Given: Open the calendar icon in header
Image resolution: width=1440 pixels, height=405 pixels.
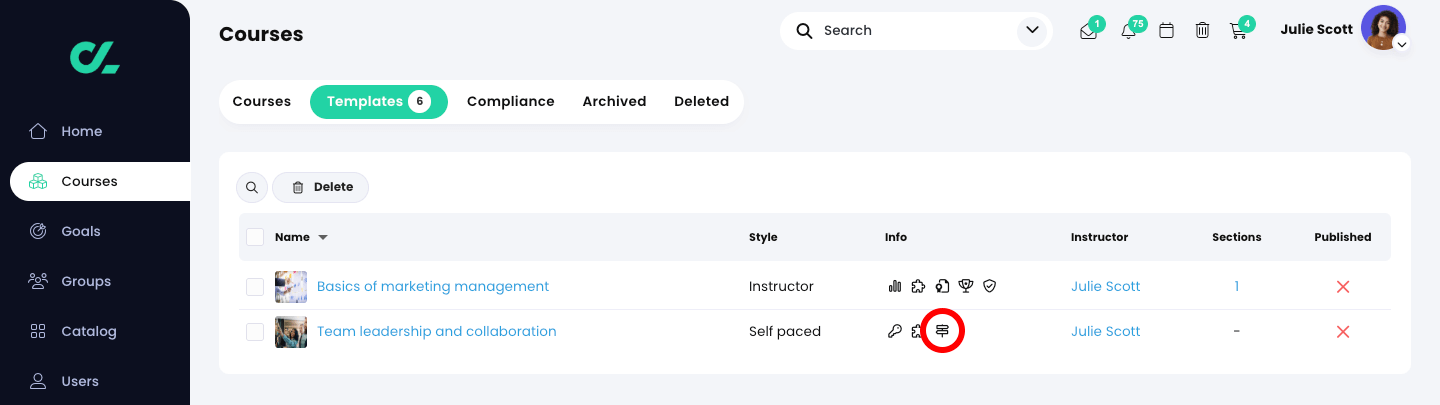Looking at the screenshot, I should [1166, 31].
